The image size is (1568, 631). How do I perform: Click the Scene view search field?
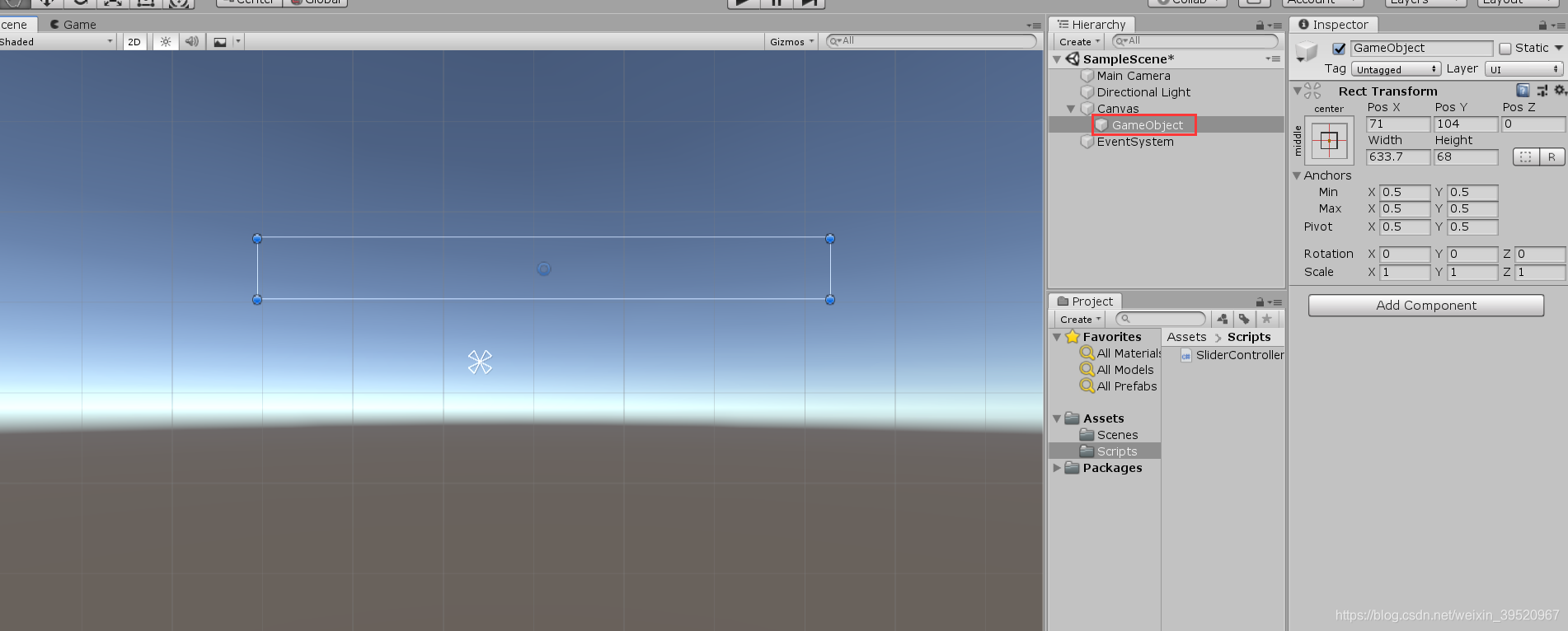click(931, 41)
